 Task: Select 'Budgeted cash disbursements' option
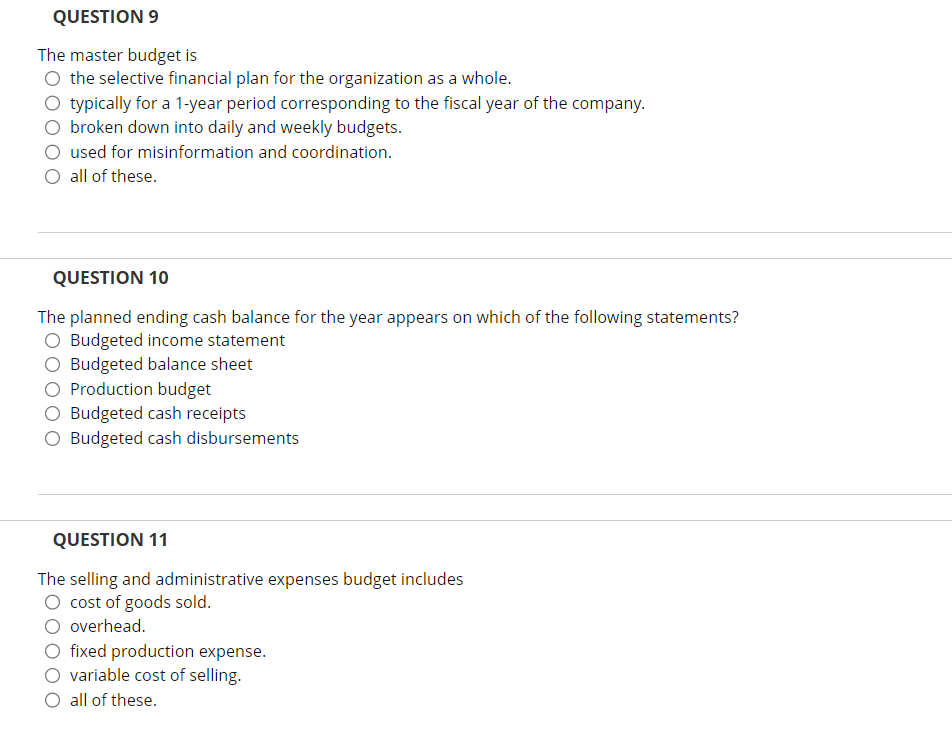(x=52, y=438)
